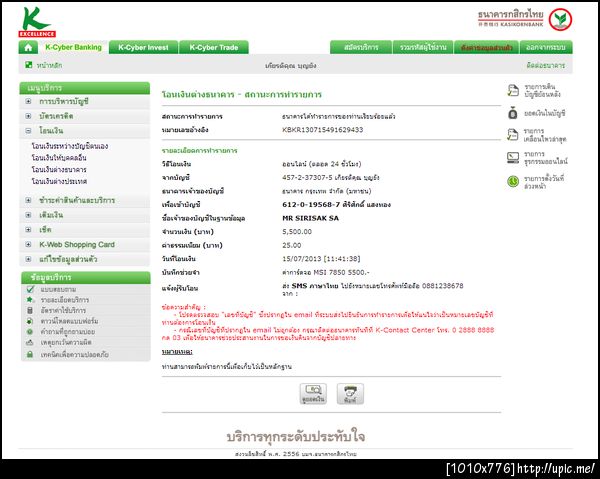Open the red-text tab beside ออกจากระบบ
600x479 pixels.
pyautogui.click(x=486, y=47)
